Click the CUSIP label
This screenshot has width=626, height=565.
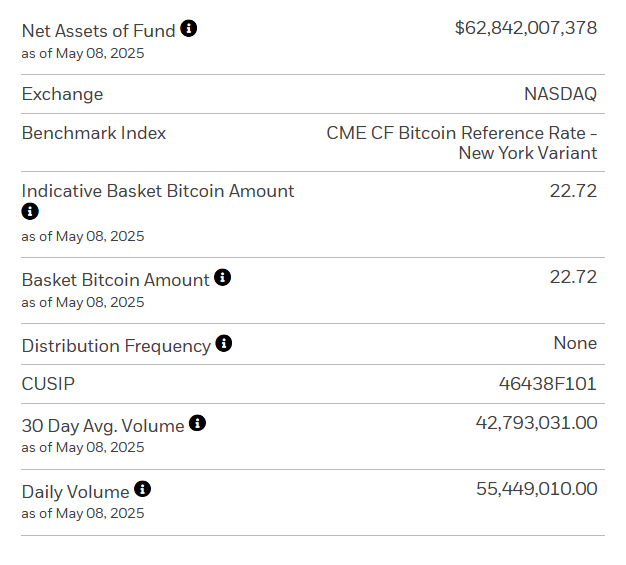[x=48, y=384]
